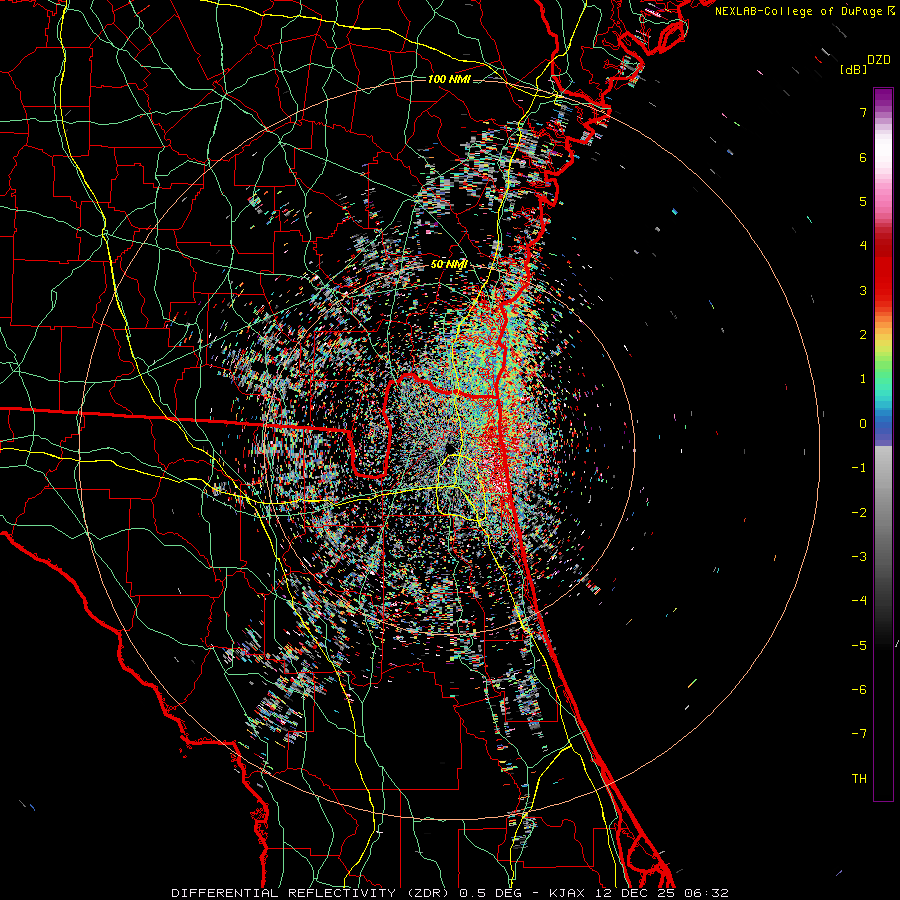Click the purple top of the color bar
900x900 pixels.
[883, 98]
